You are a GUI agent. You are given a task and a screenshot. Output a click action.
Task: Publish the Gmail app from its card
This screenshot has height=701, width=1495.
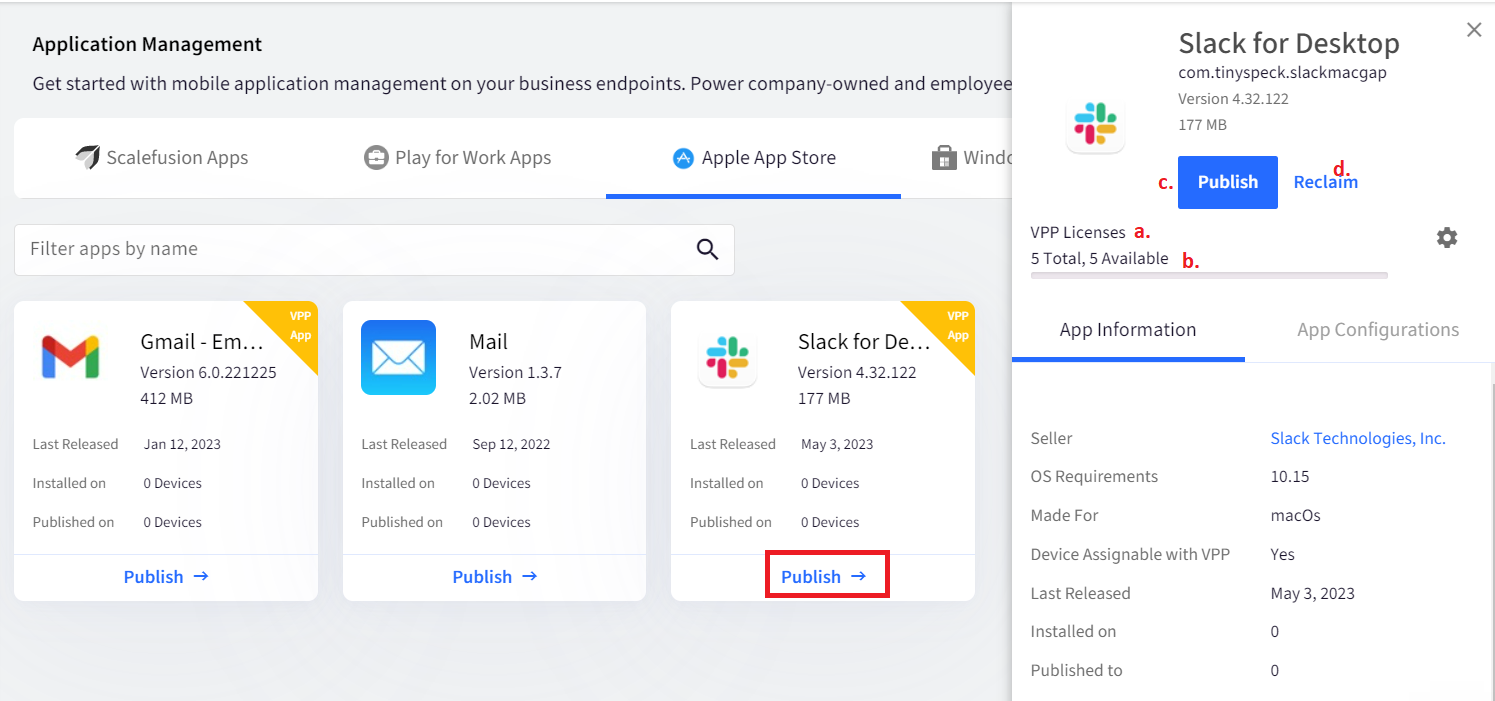pos(166,577)
